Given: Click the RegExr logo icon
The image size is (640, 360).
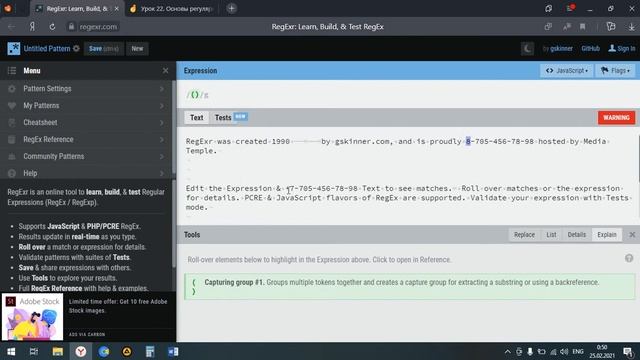Looking at the screenshot, I should click(x=13, y=49).
